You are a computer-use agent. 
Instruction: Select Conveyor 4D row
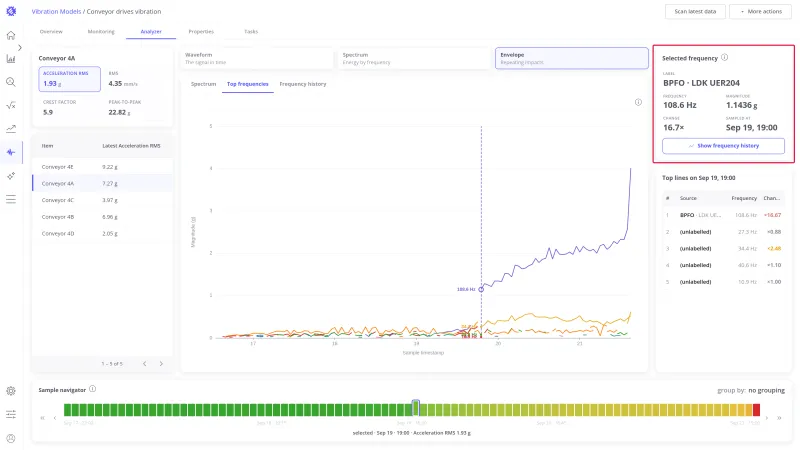coord(102,234)
